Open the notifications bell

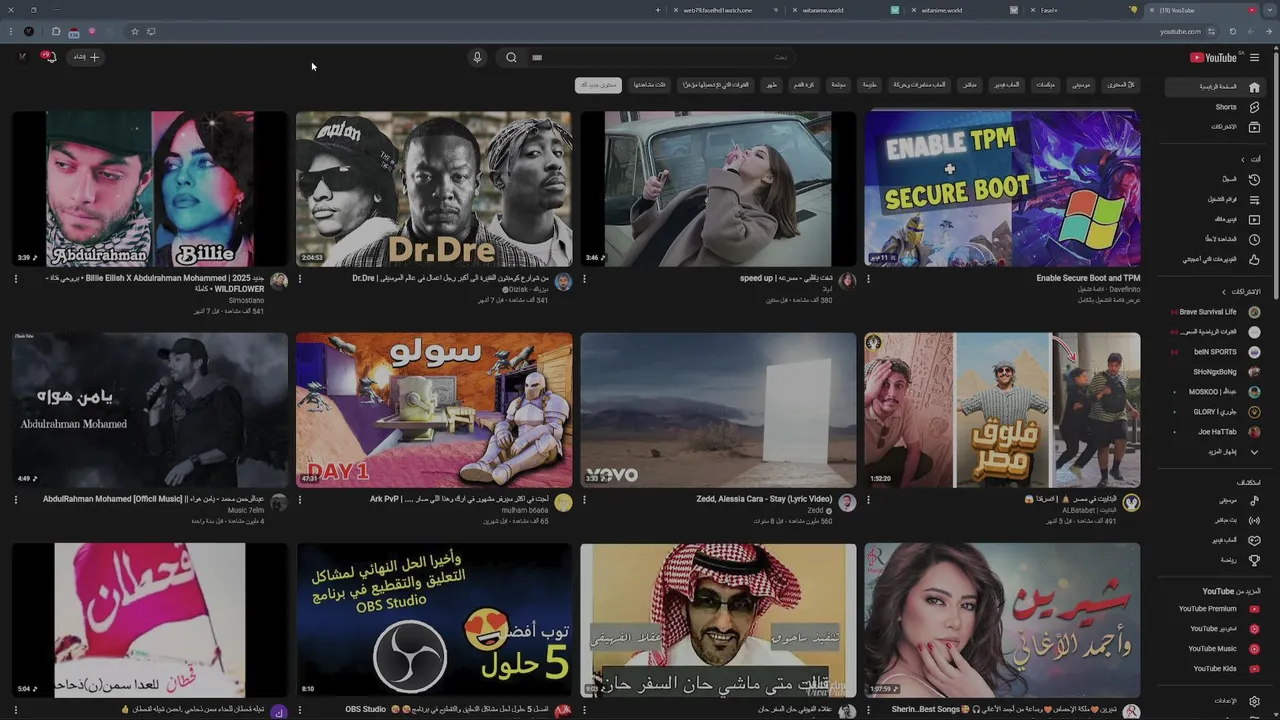tap(49, 57)
